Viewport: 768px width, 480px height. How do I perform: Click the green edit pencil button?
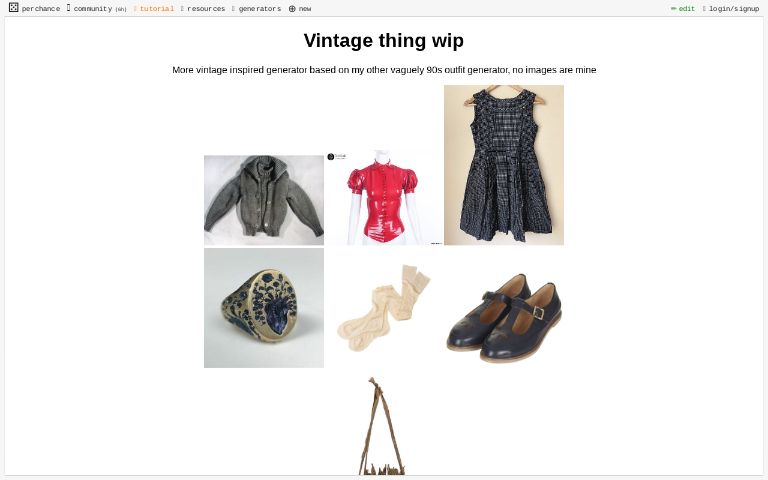[683, 9]
